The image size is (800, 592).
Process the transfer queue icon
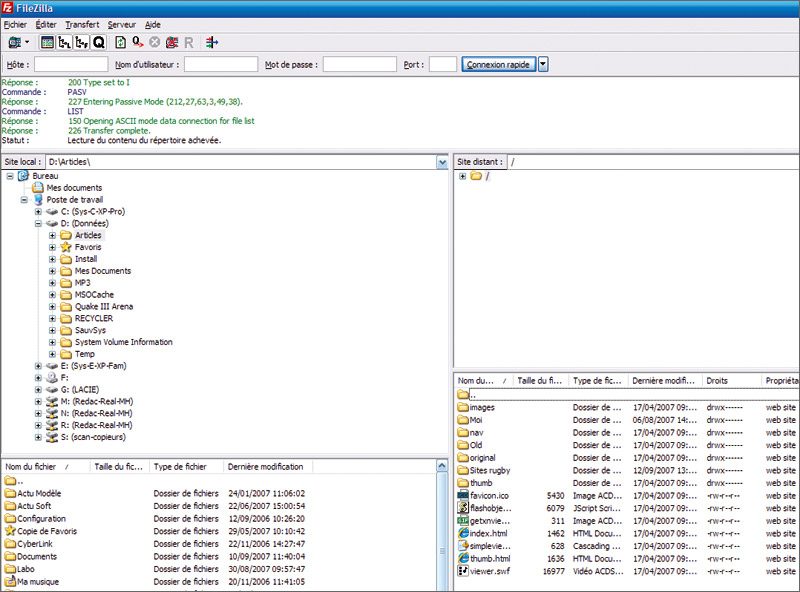(x=138, y=42)
